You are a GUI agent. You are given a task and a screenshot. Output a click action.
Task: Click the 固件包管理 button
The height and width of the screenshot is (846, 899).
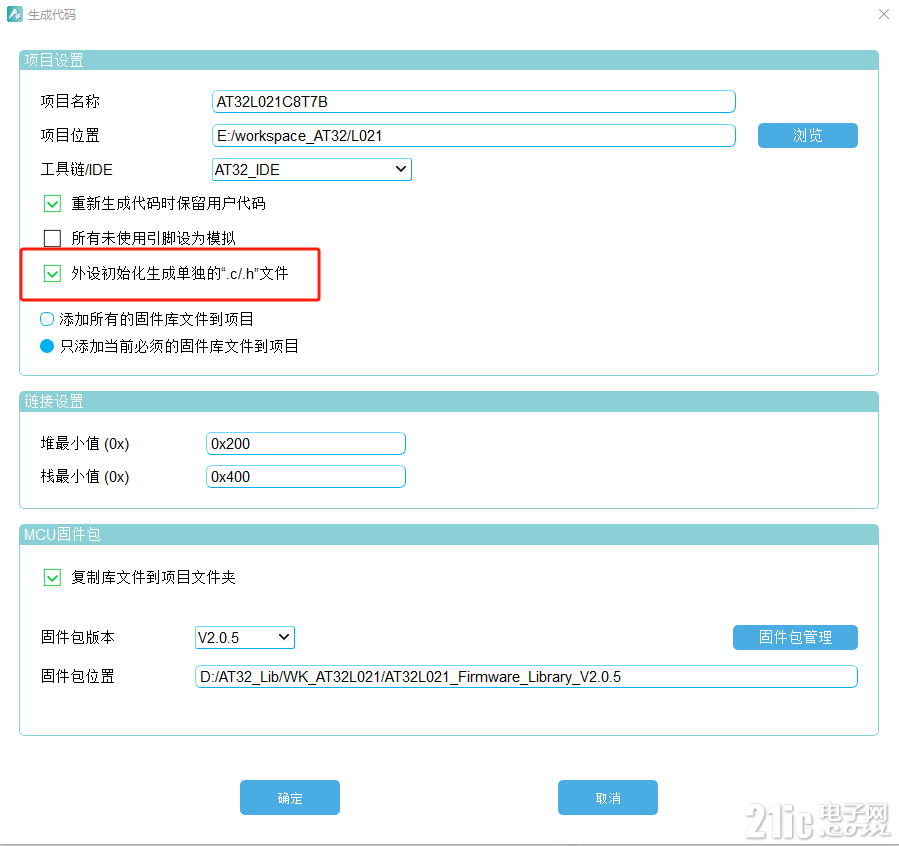(x=795, y=637)
